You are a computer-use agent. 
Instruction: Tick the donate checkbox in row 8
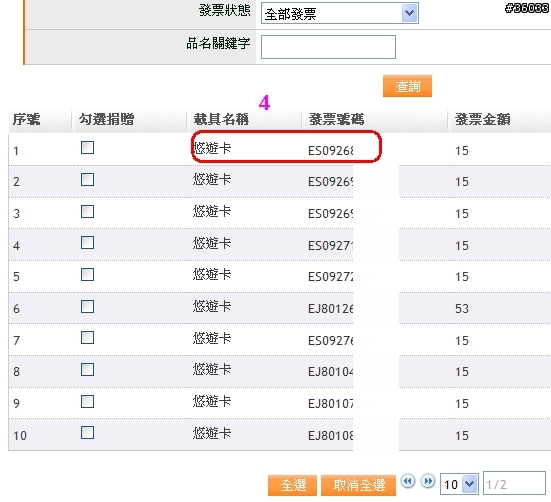click(87, 370)
